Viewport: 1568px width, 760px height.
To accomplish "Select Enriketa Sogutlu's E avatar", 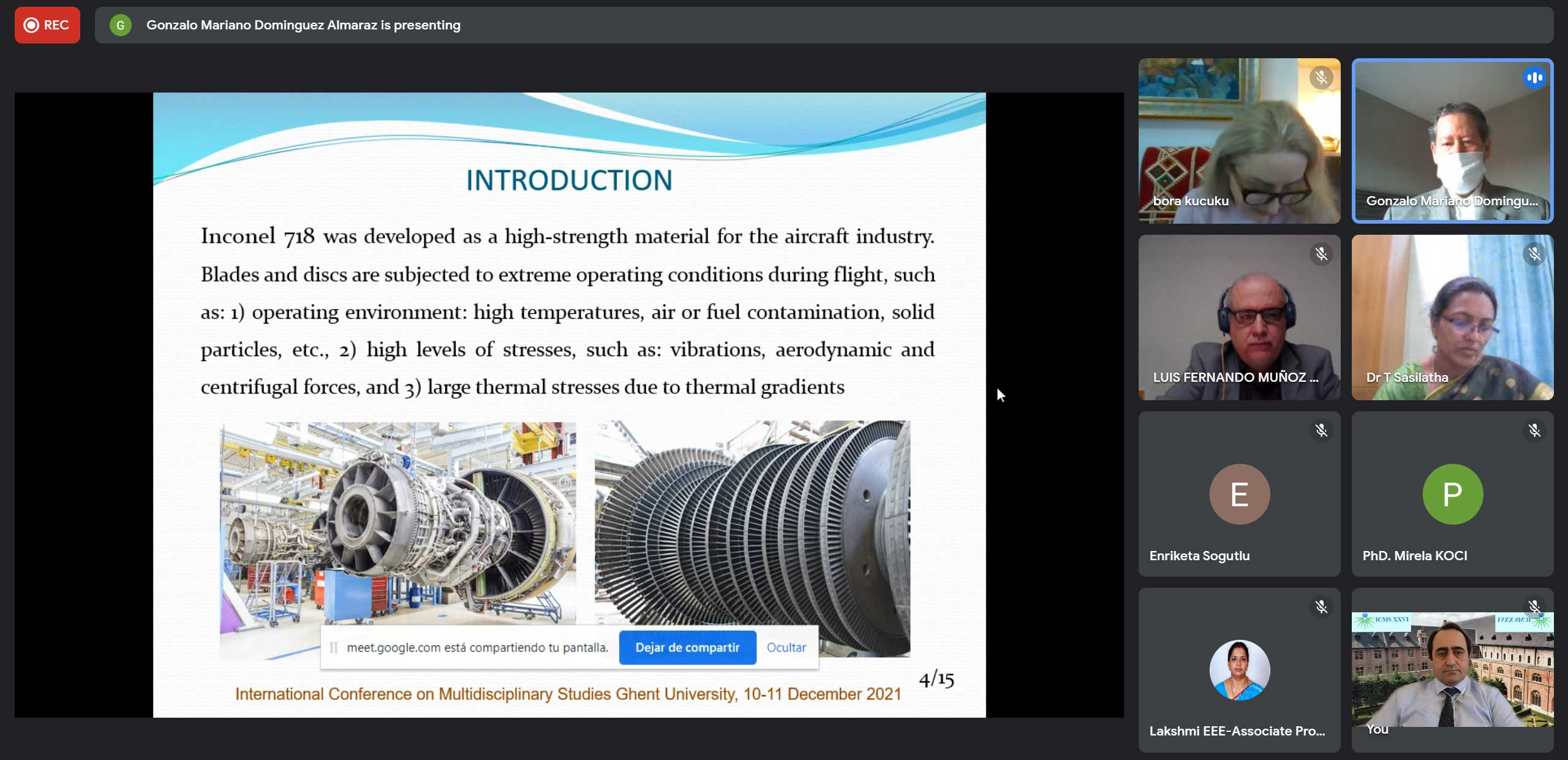I will coord(1239,494).
